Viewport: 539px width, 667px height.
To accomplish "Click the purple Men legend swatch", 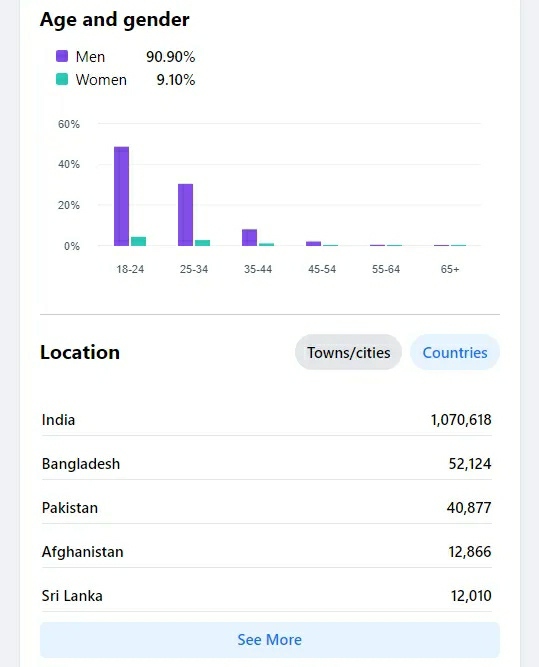I will [62, 56].
